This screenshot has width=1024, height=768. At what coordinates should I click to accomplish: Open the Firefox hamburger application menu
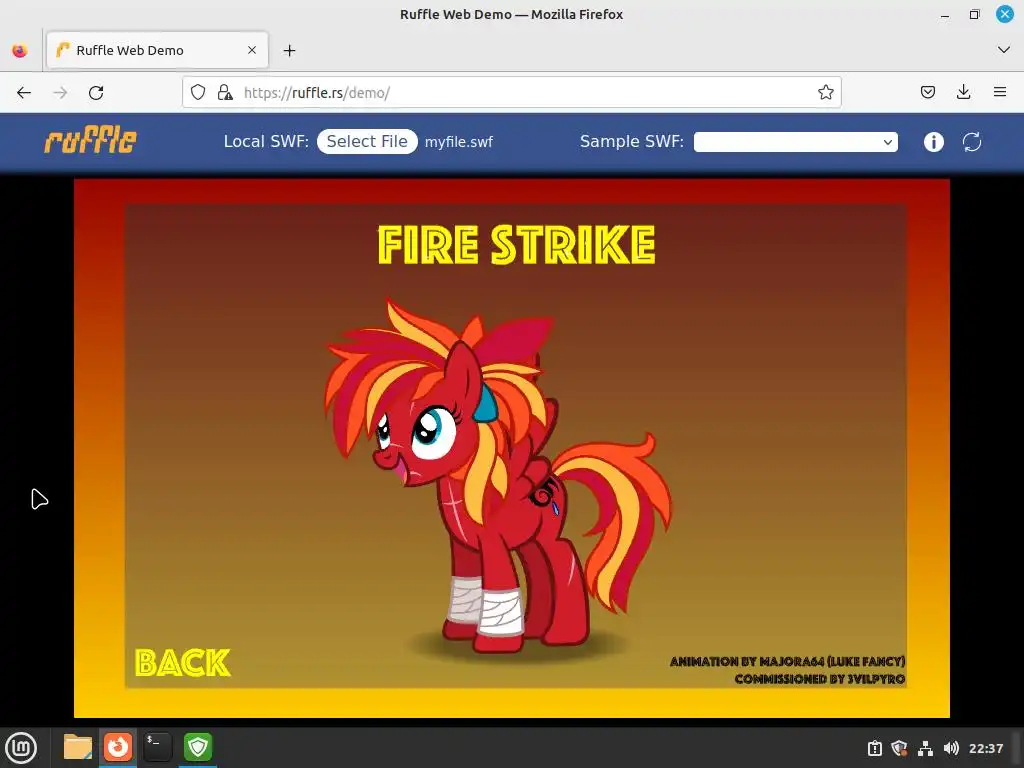point(999,93)
